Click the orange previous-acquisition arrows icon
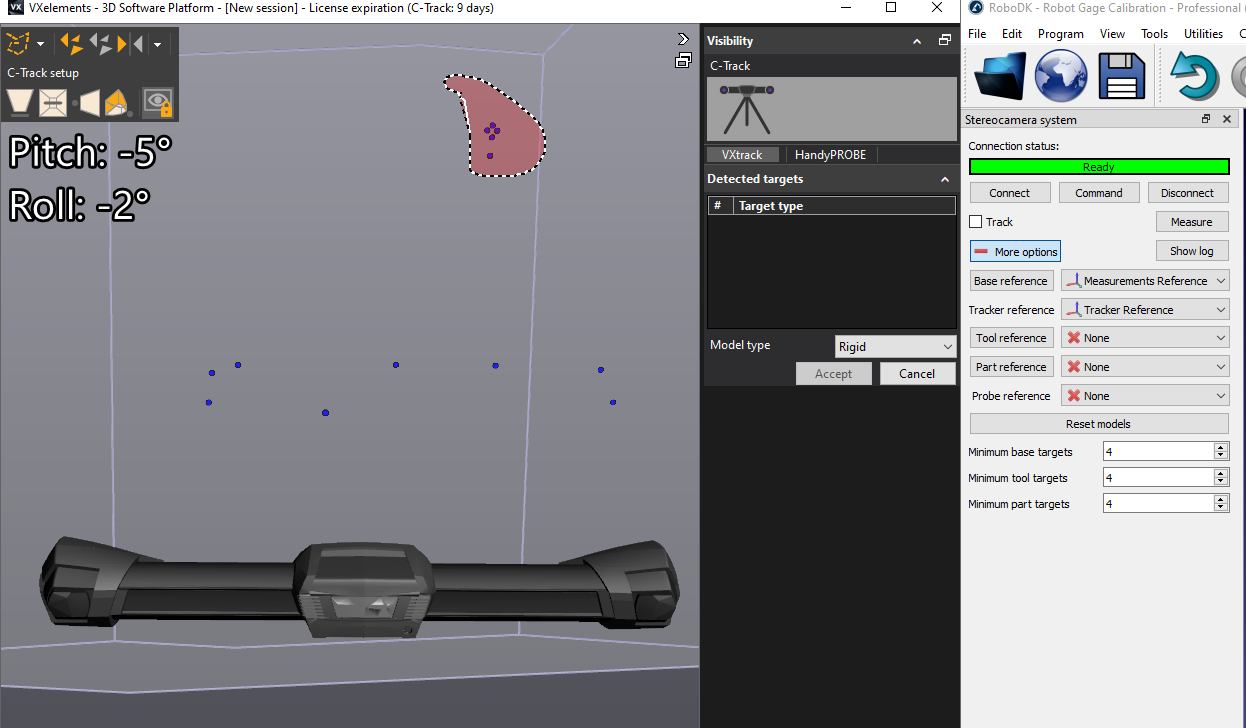1246x728 pixels. pyautogui.click(x=70, y=43)
